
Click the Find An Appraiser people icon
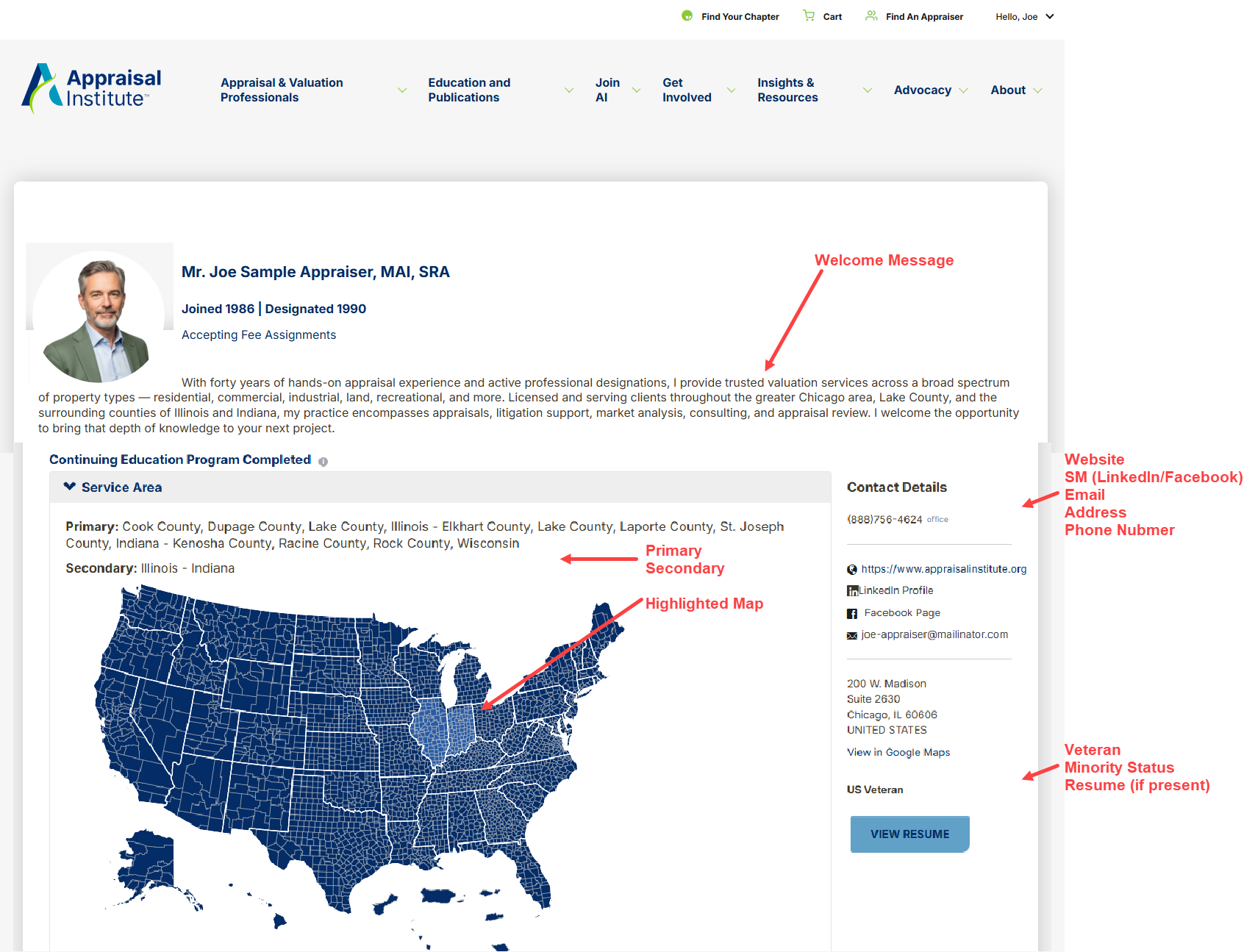(x=871, y=15)
